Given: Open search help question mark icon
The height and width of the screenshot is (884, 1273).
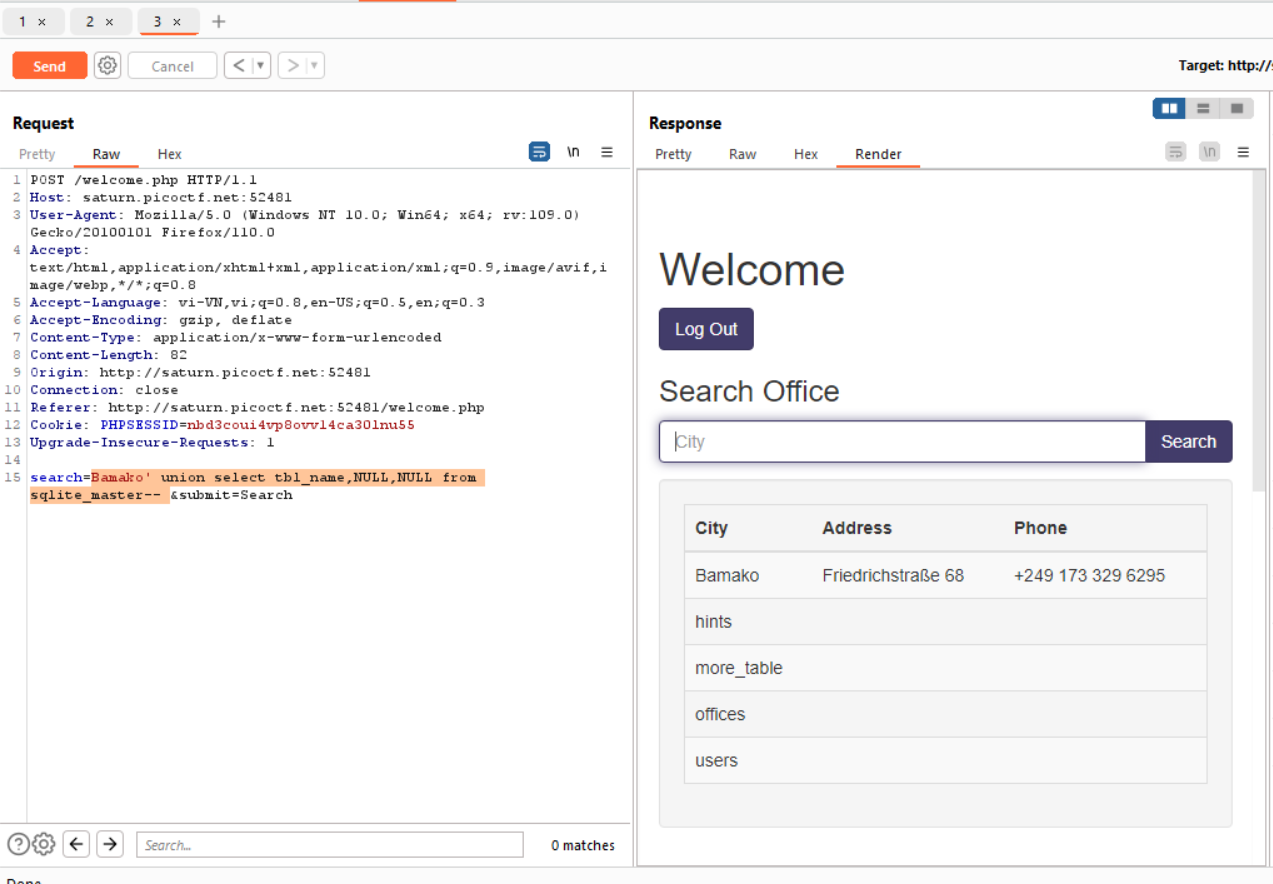Looking at the screenshot, I should [x=18, y=844].
